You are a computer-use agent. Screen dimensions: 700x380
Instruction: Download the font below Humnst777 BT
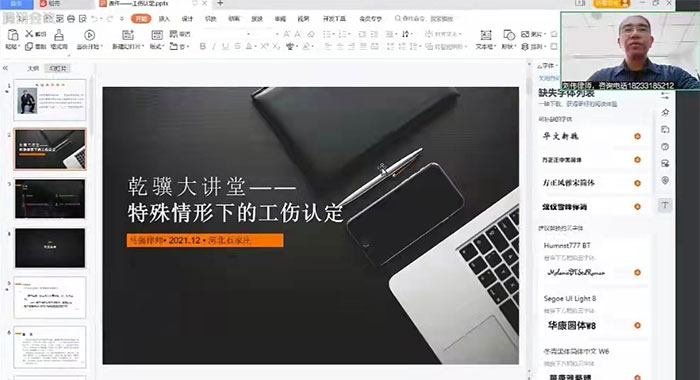tap(638, 272)
